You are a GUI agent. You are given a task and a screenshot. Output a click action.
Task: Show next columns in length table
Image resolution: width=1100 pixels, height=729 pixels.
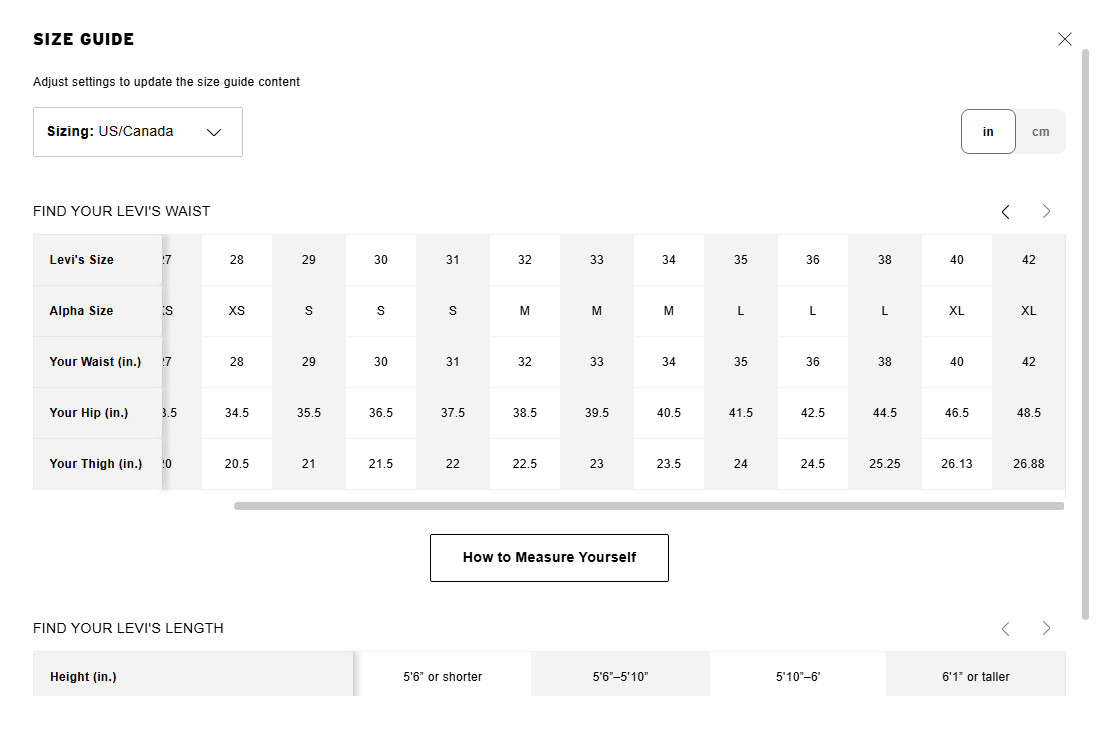click(1046, 629)
